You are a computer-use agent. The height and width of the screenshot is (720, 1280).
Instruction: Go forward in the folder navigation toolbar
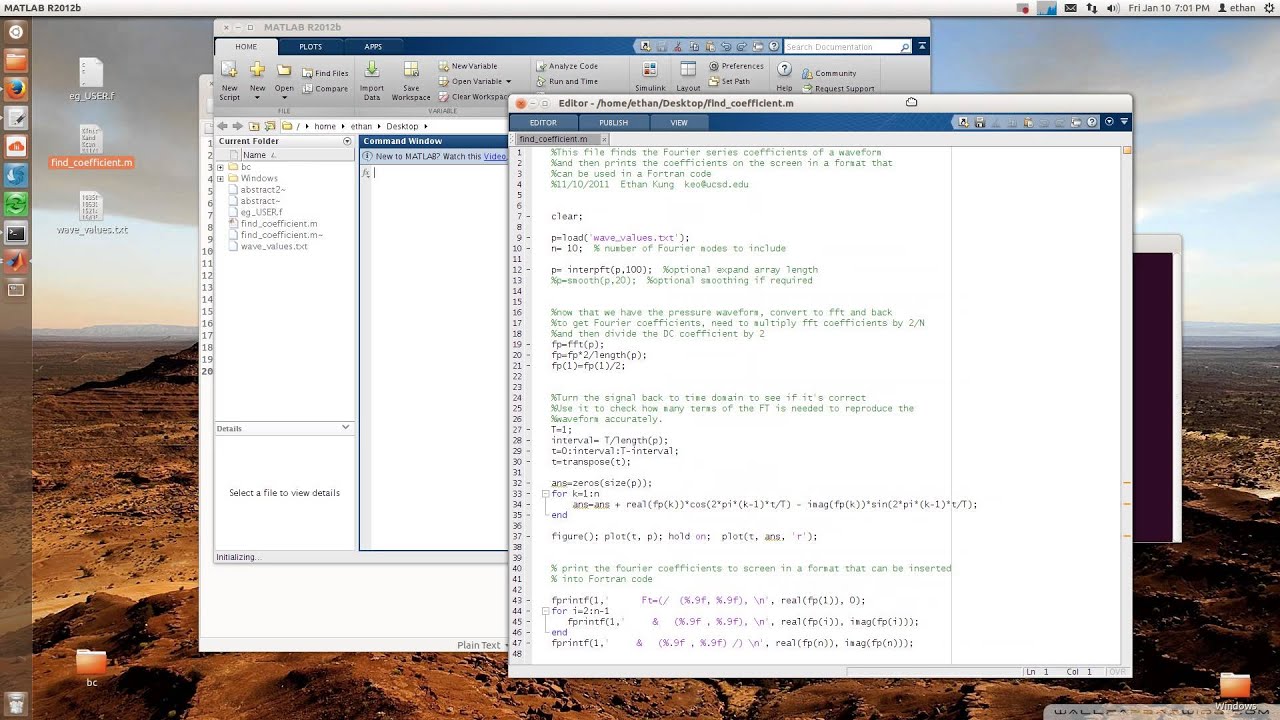click(x=238, y=126)
